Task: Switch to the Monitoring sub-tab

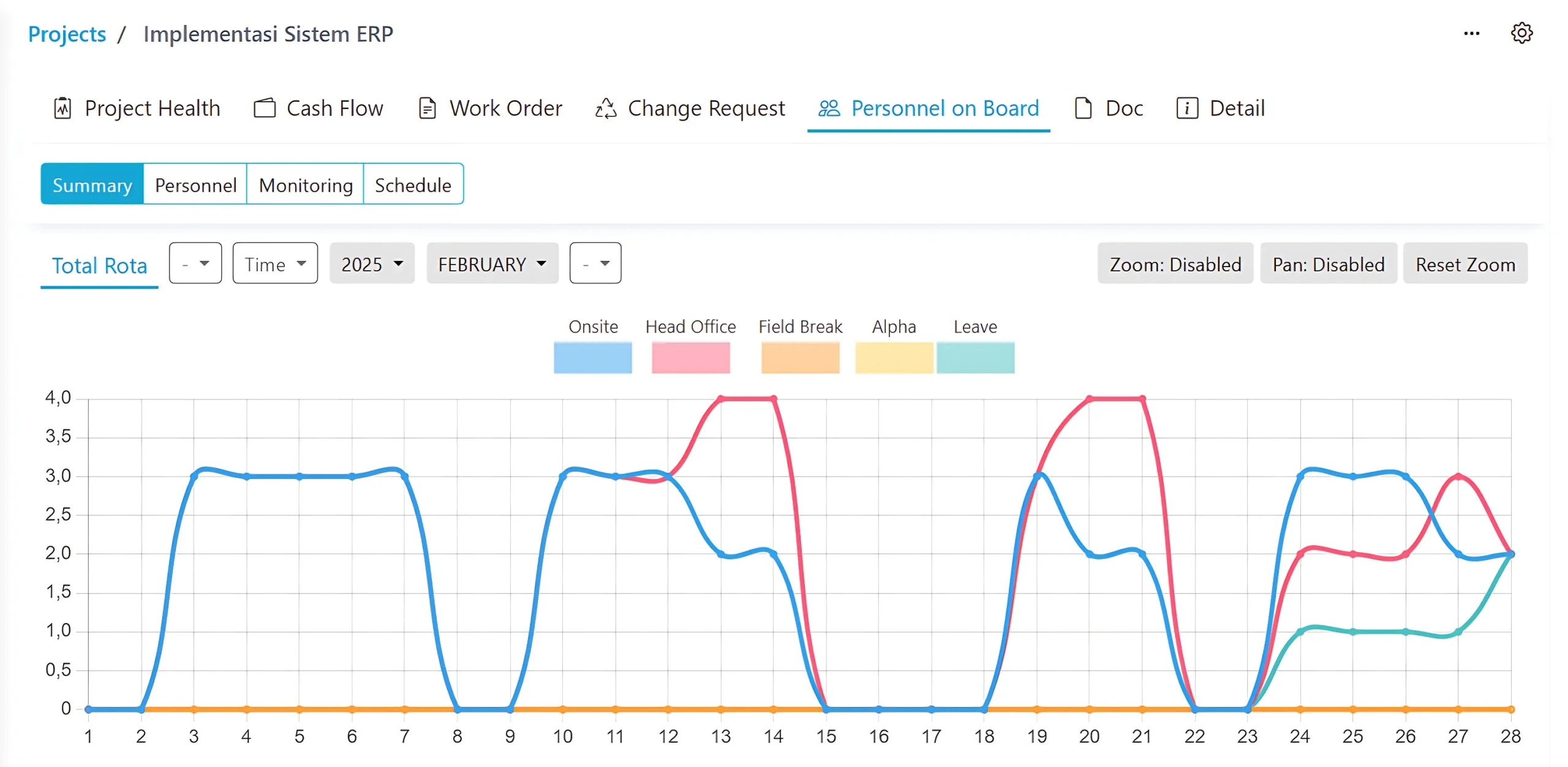Action: click(305, 184)
